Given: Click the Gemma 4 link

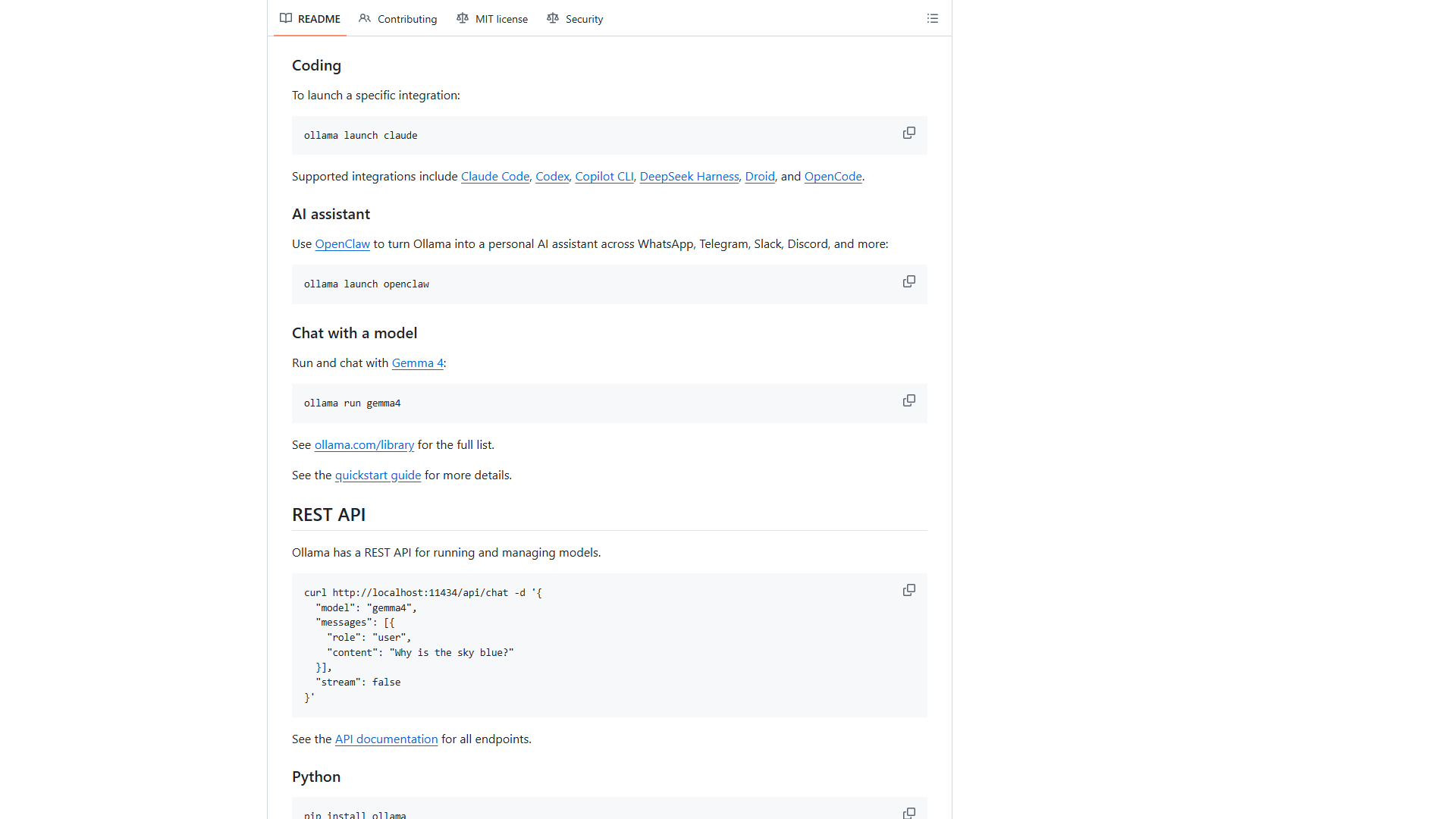Looking at the screenshot, I should [417, 363].
